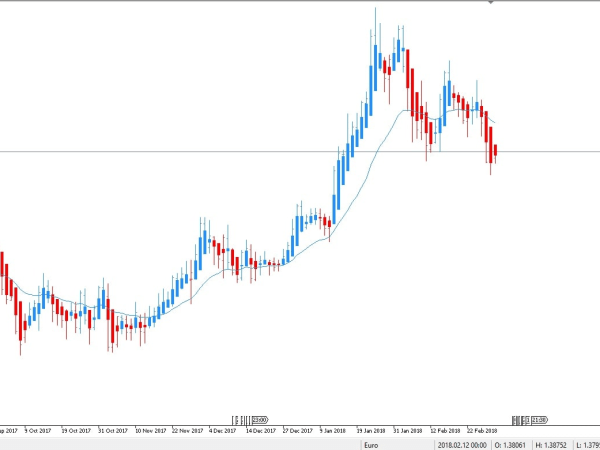Select the horizontal gray price level line
This screenshot has height=450, width=600.
click(x=150, y=151)
